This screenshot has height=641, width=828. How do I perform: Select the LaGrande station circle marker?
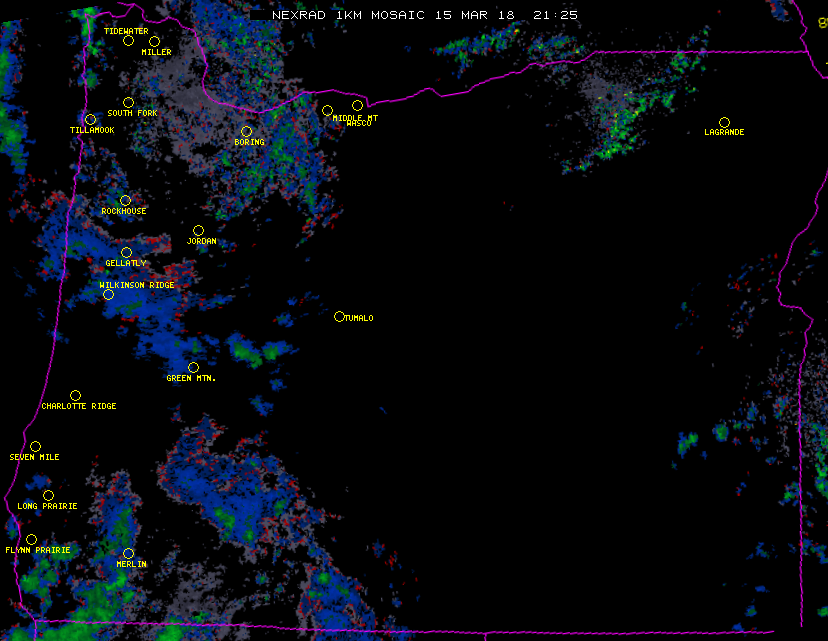pos(724,122)
